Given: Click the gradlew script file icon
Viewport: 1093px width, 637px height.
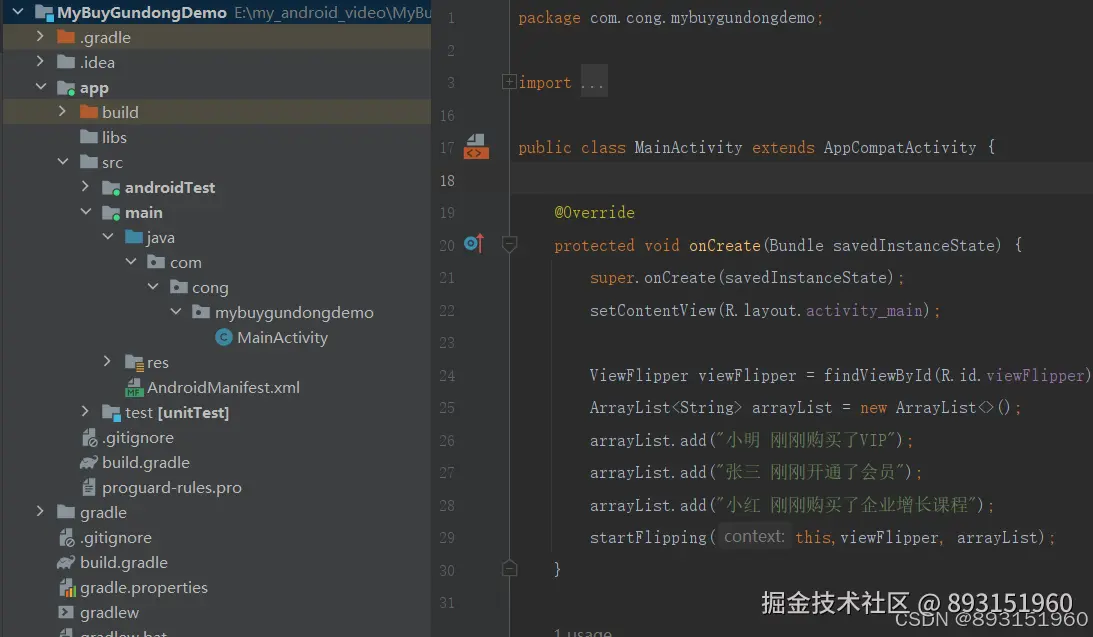Looking at the screenshot, I should point(66,613).
